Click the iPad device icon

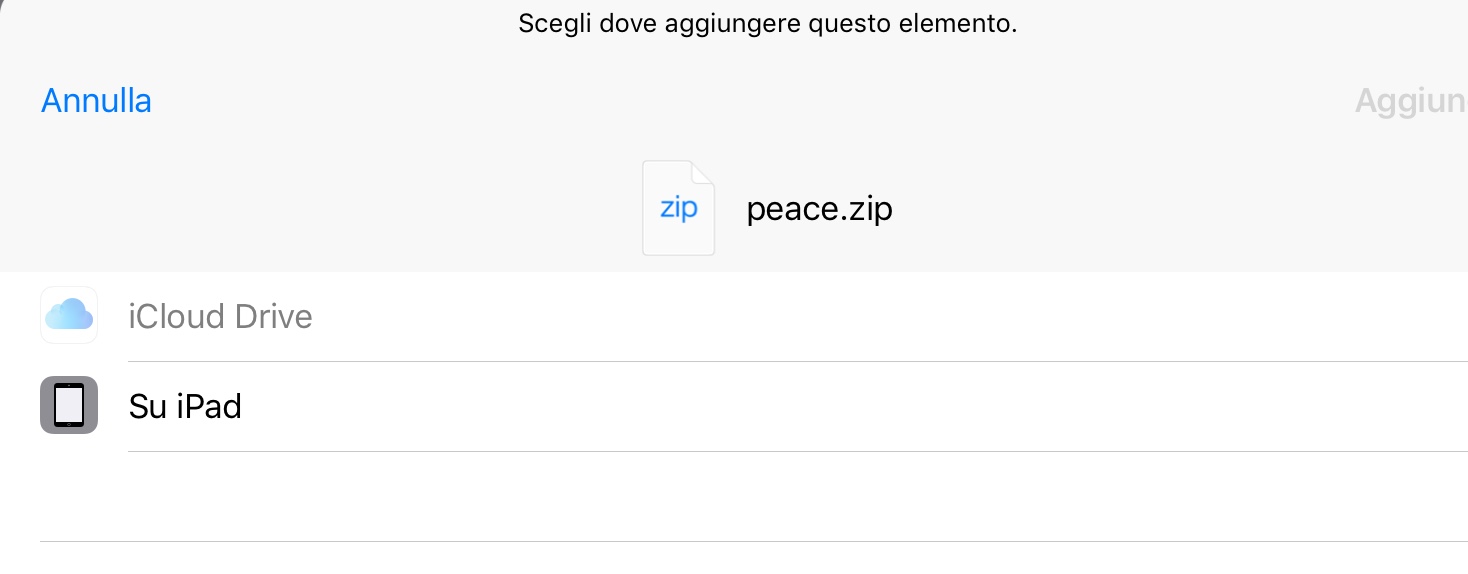[x=69, y=406]
